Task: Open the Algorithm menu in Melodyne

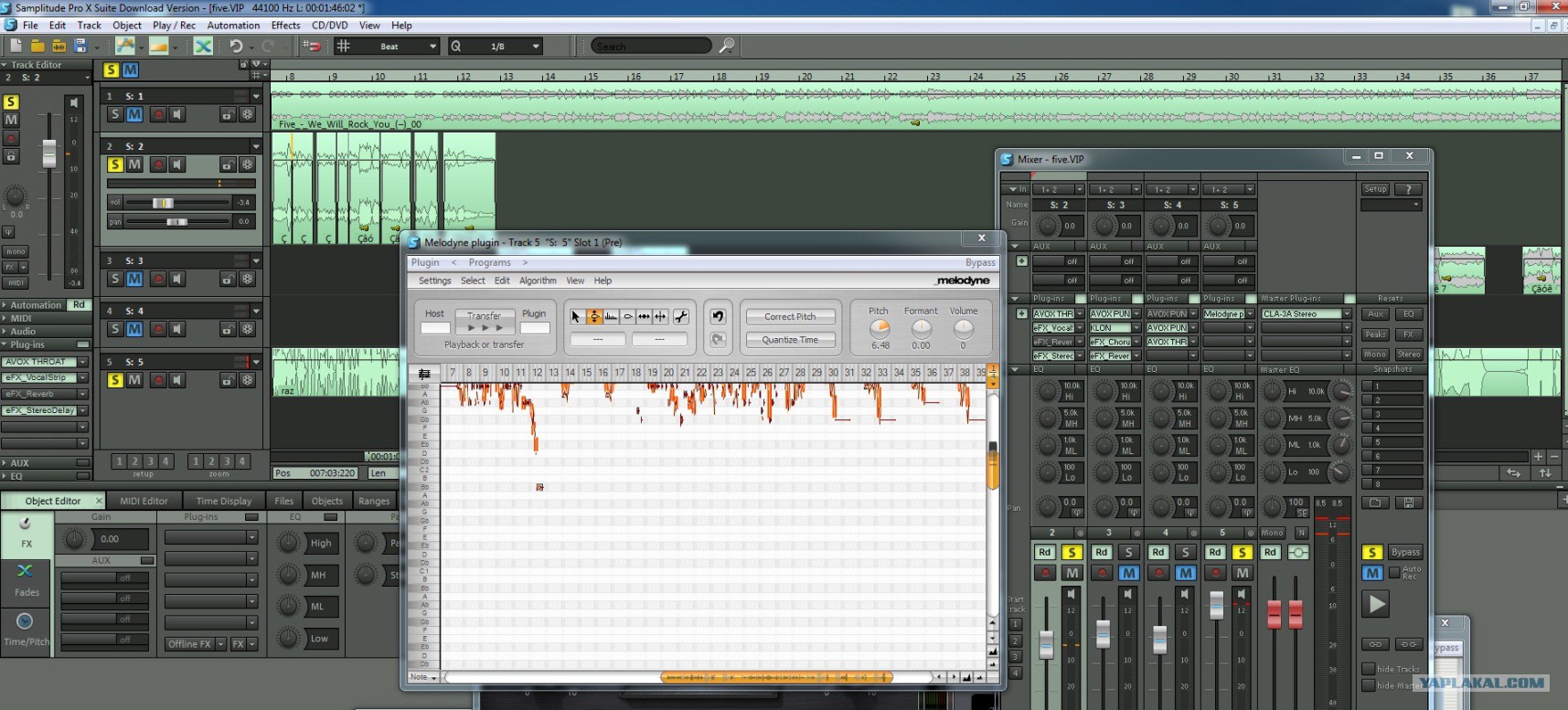Action: tap(538, 281)
